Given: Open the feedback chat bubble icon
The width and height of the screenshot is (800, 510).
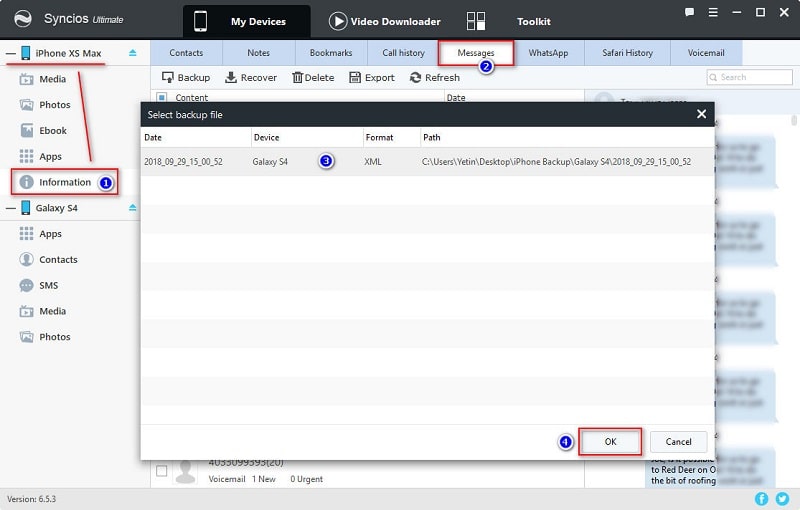Looking at the screenshot, I should 689,12.
